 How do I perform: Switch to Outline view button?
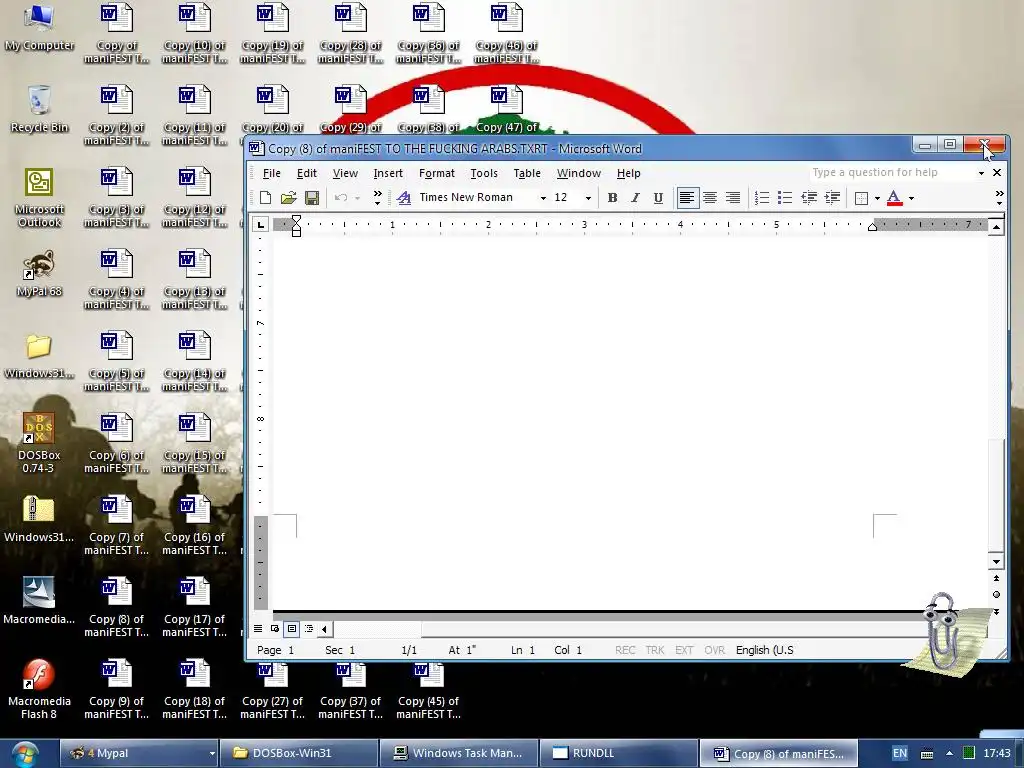(309, 629)
